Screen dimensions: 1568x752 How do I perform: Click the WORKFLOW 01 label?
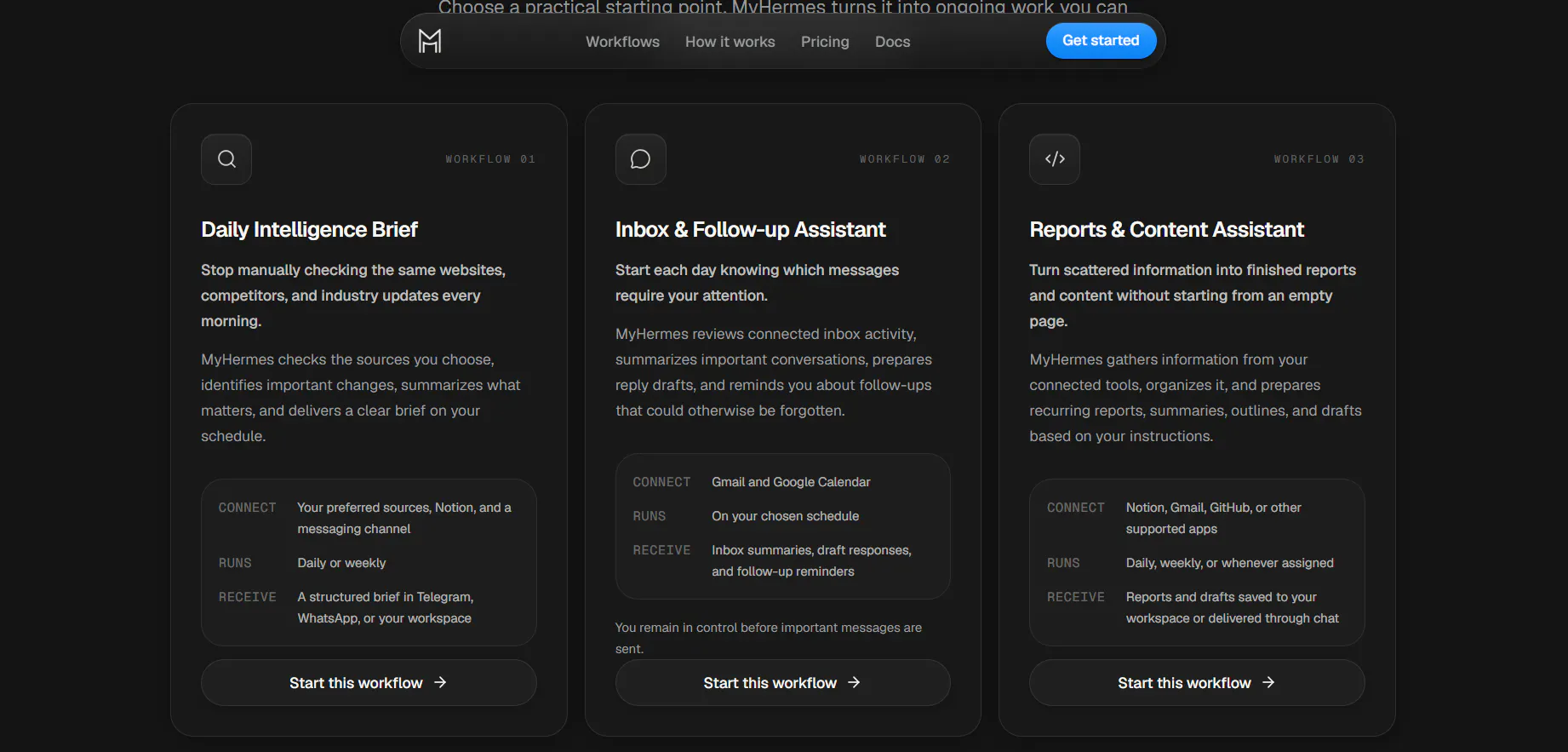click(490, 159)
